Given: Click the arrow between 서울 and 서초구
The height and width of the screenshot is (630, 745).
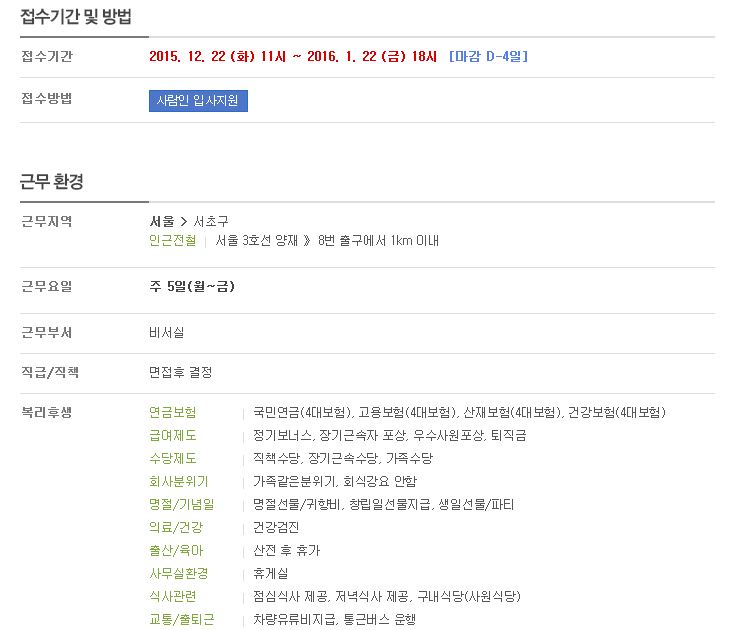Looking at the screenshot, I should click(183, 221).
